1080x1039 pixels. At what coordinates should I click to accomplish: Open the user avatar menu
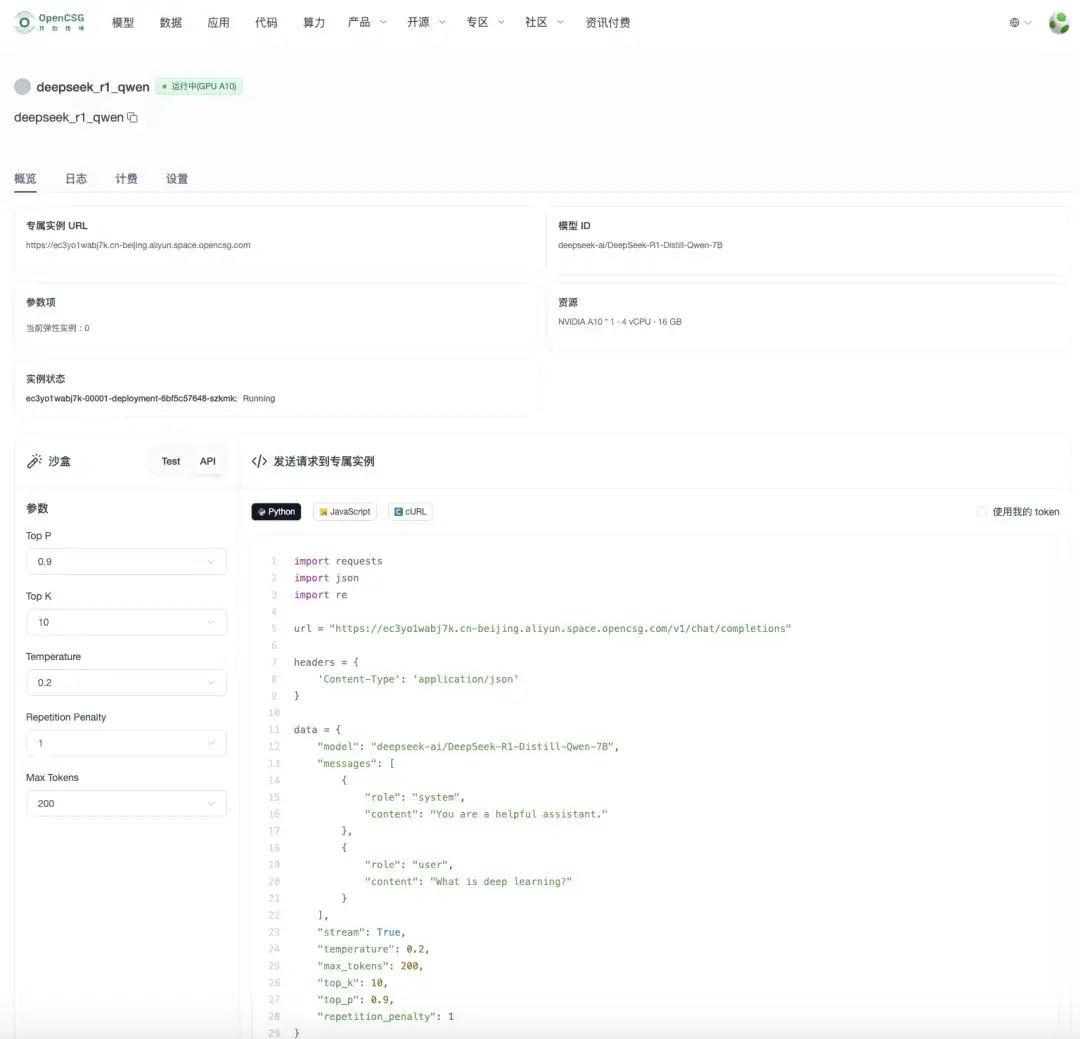1059,23
